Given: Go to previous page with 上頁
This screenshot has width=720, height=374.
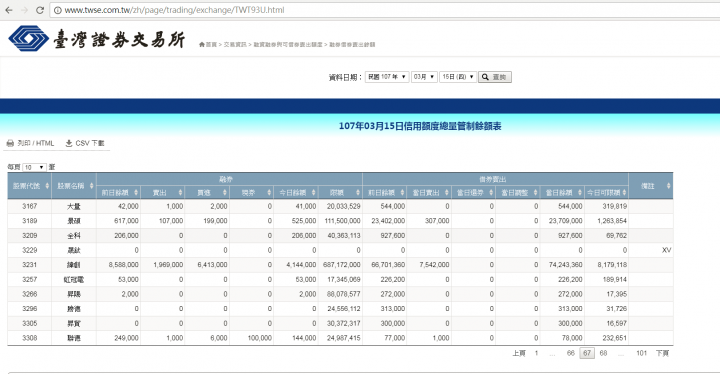Looking at the screenshot, I should pos(519,353).
